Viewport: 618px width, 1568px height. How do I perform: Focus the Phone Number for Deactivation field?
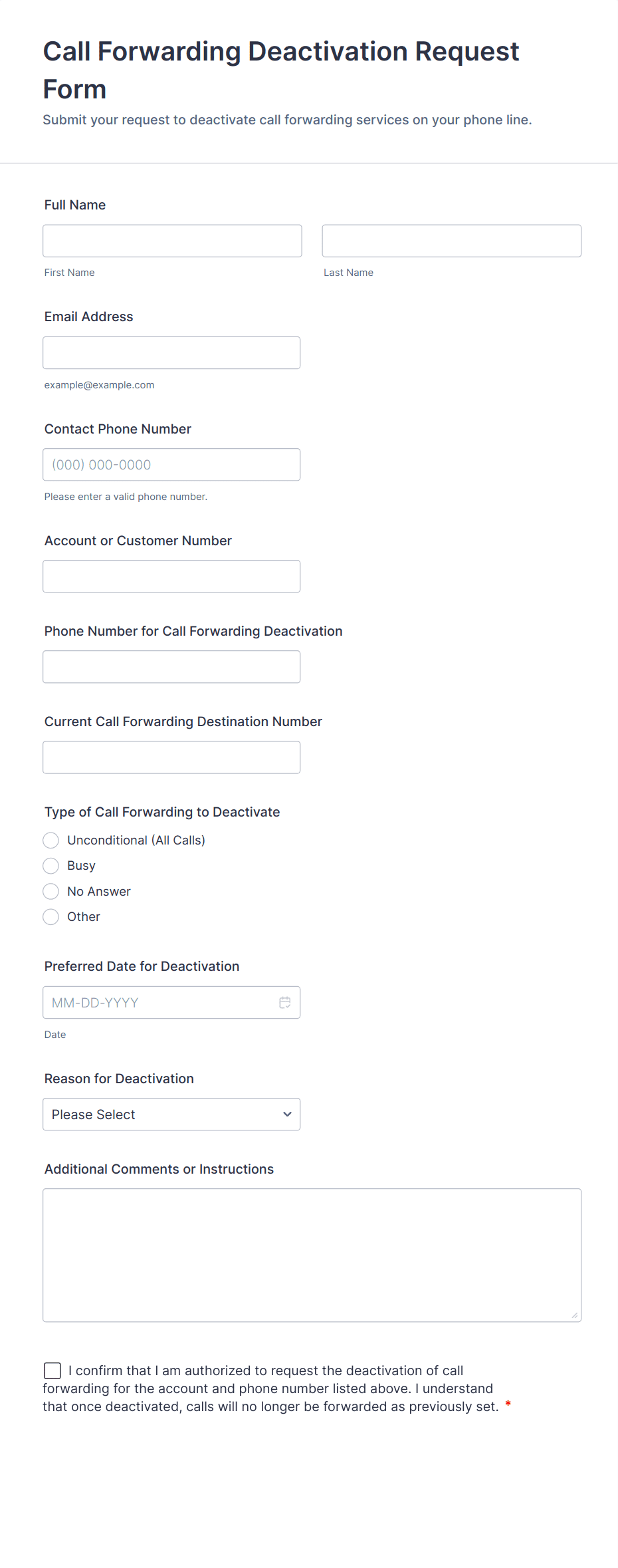(171, 667)
